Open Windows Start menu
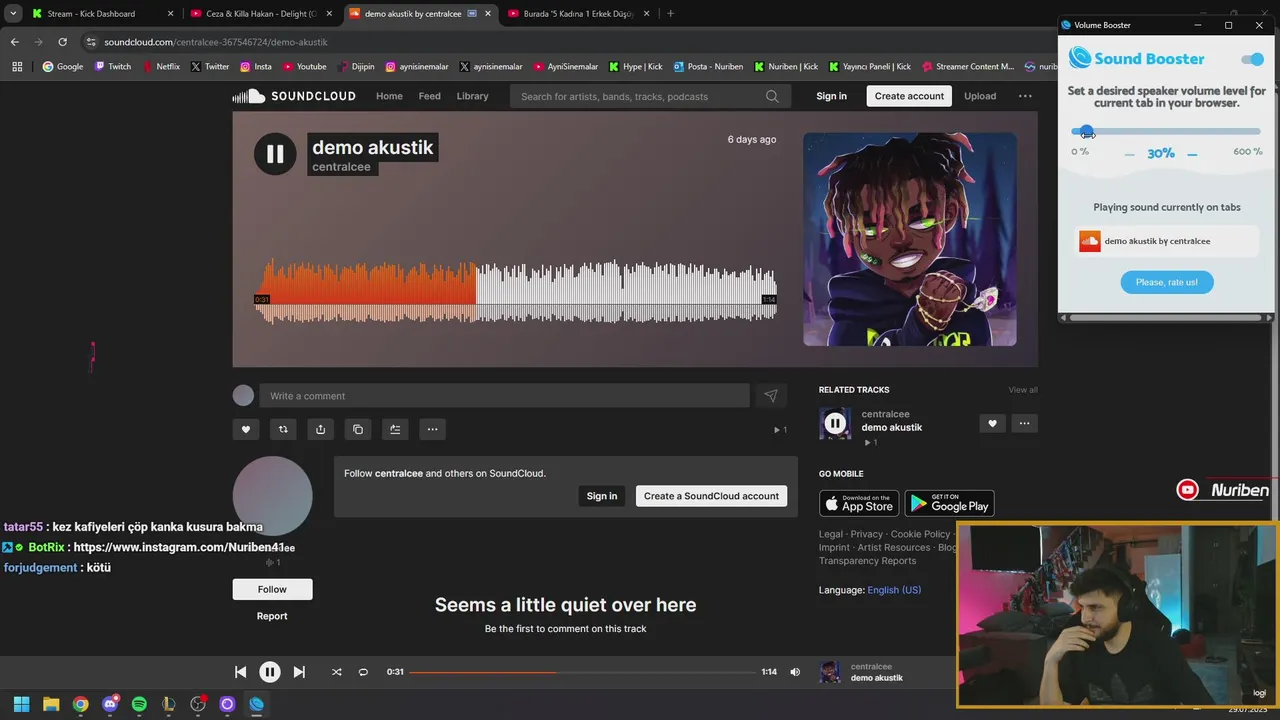The image size is (1280, 720). click(21, 704)
